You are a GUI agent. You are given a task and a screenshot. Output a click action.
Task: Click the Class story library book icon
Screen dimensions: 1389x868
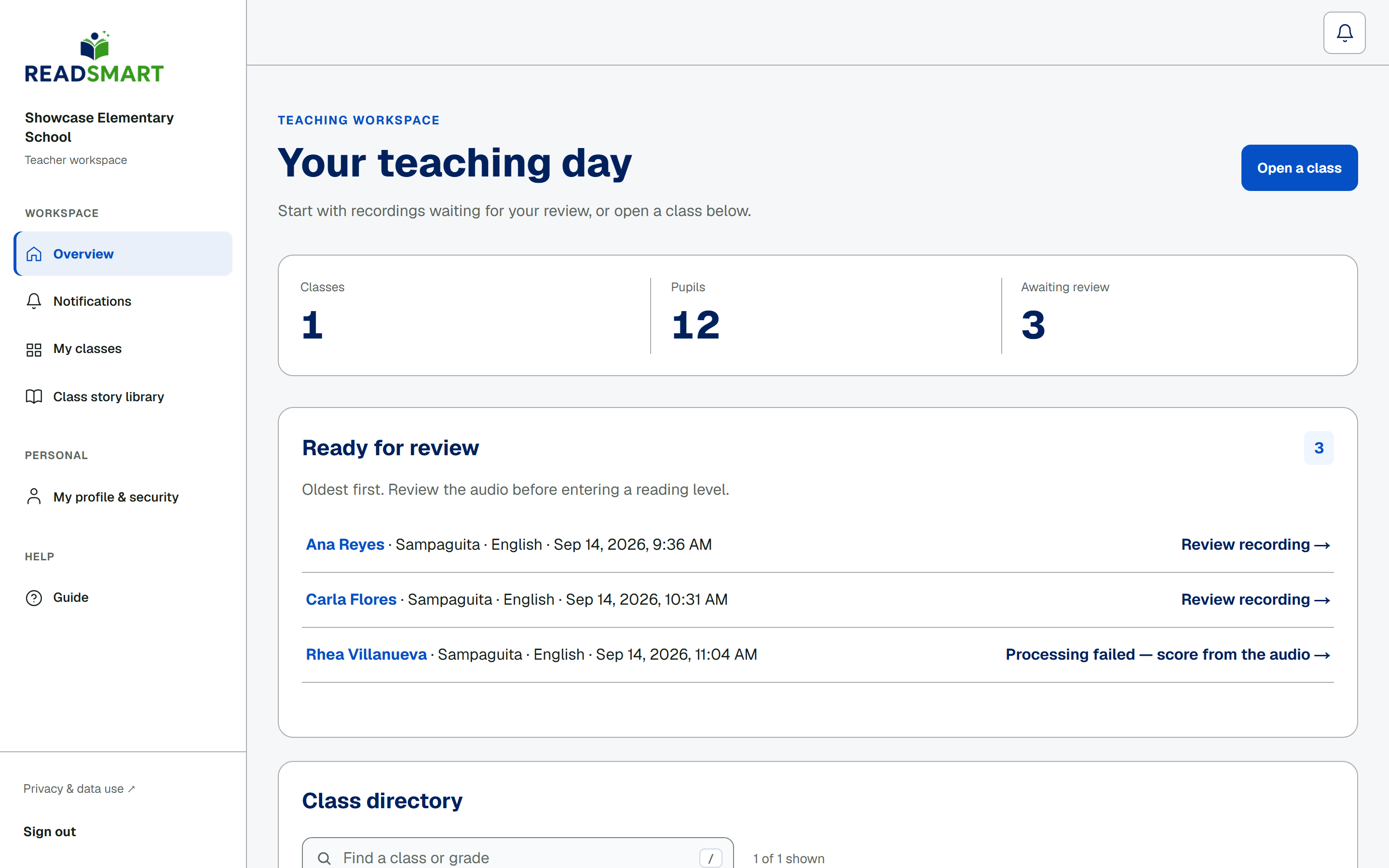(34, 397)
